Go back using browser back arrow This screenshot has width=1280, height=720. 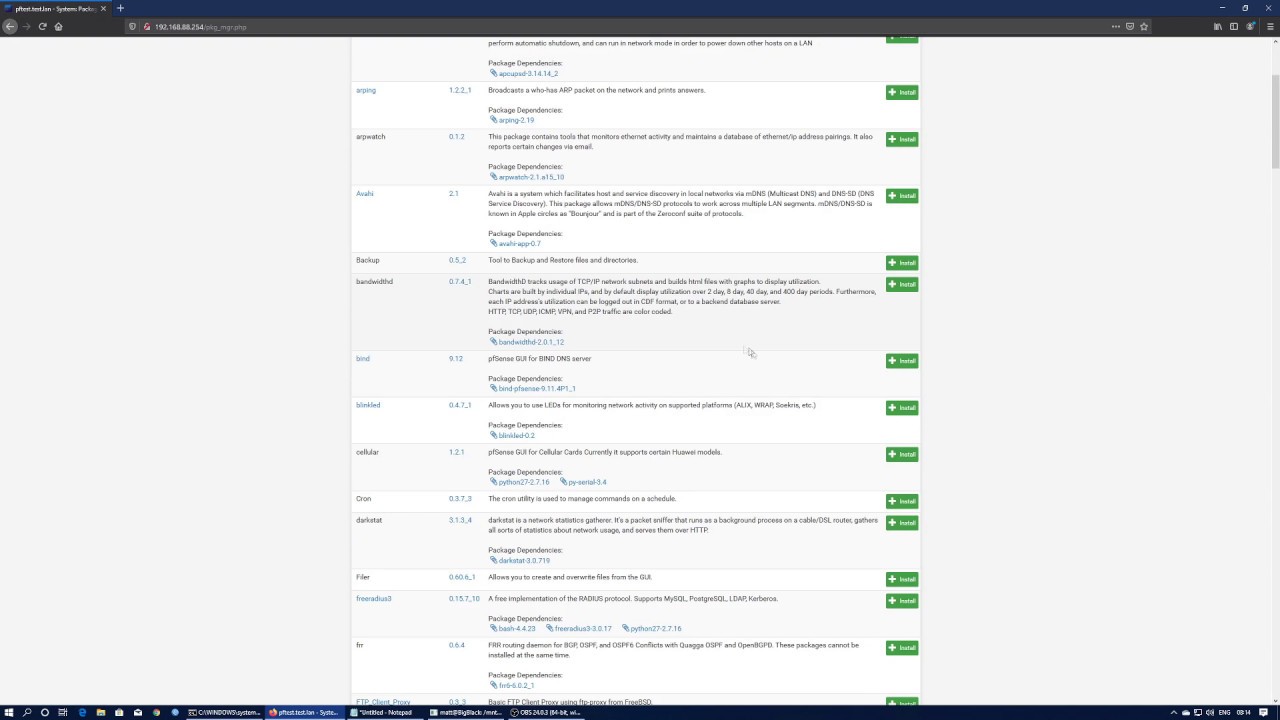10,27
